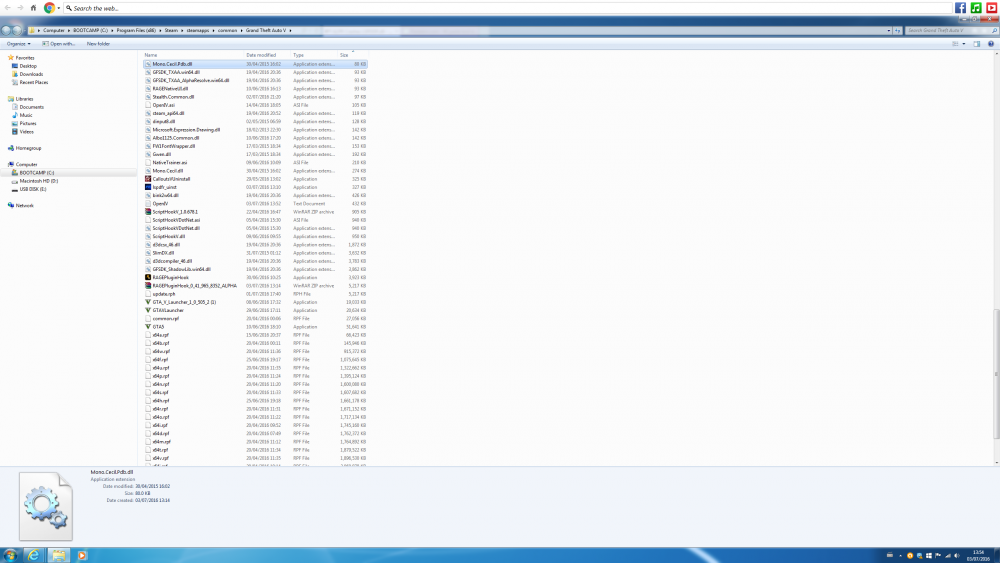Click the red YouTube icon in top bar
Image resolution: width=1000 pixels, height=563 pixels.
(992, 8)
